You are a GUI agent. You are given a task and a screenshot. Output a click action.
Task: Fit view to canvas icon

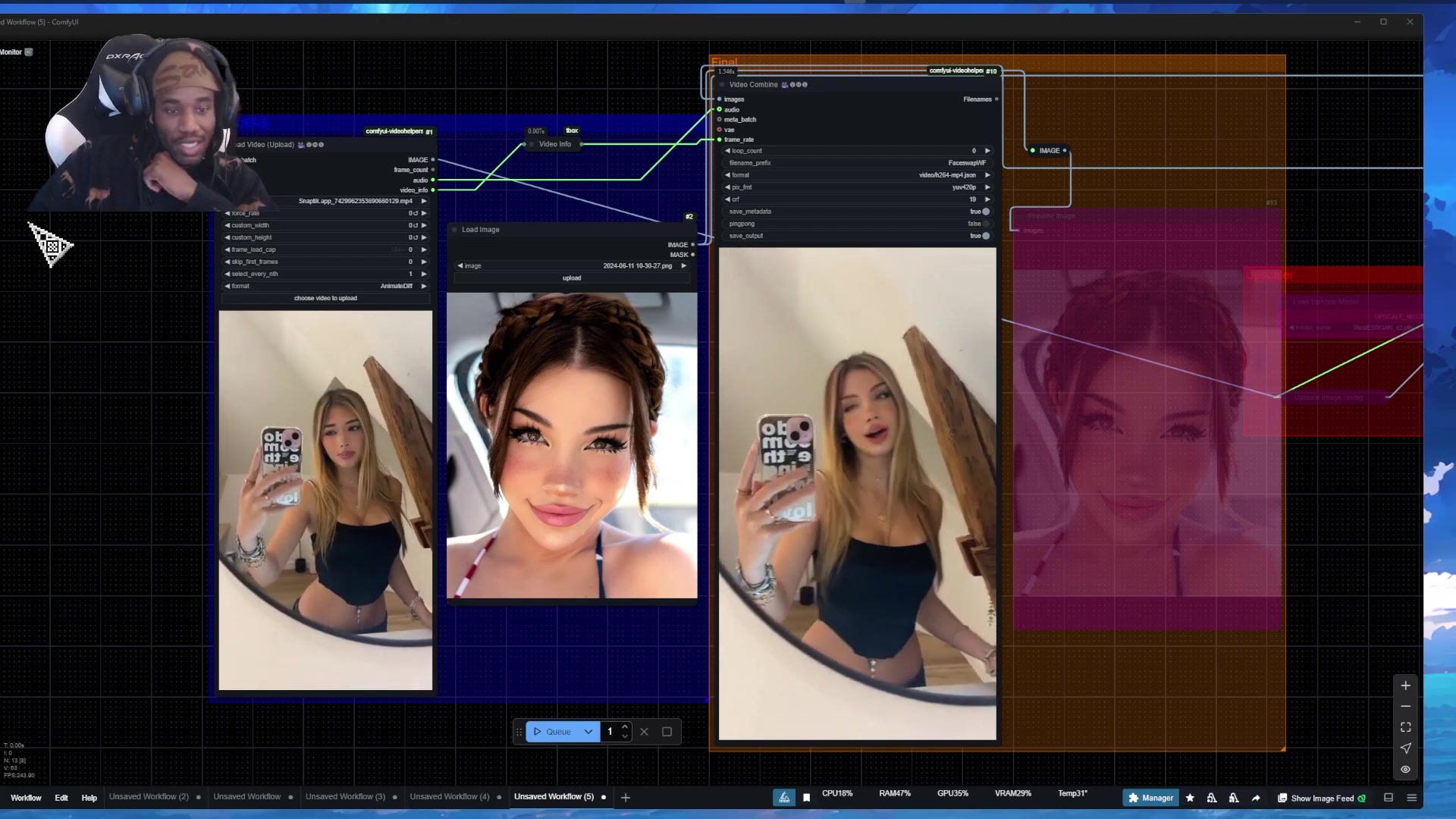tap(1405, 727)
